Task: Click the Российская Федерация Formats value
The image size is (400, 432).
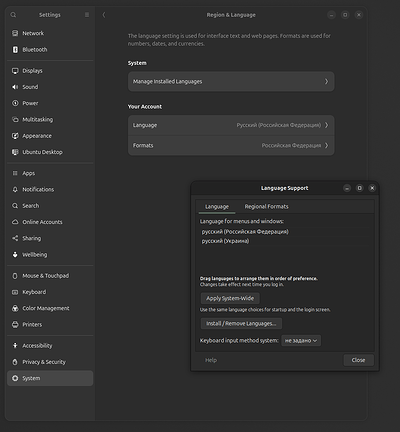Action: coord(291,145)
